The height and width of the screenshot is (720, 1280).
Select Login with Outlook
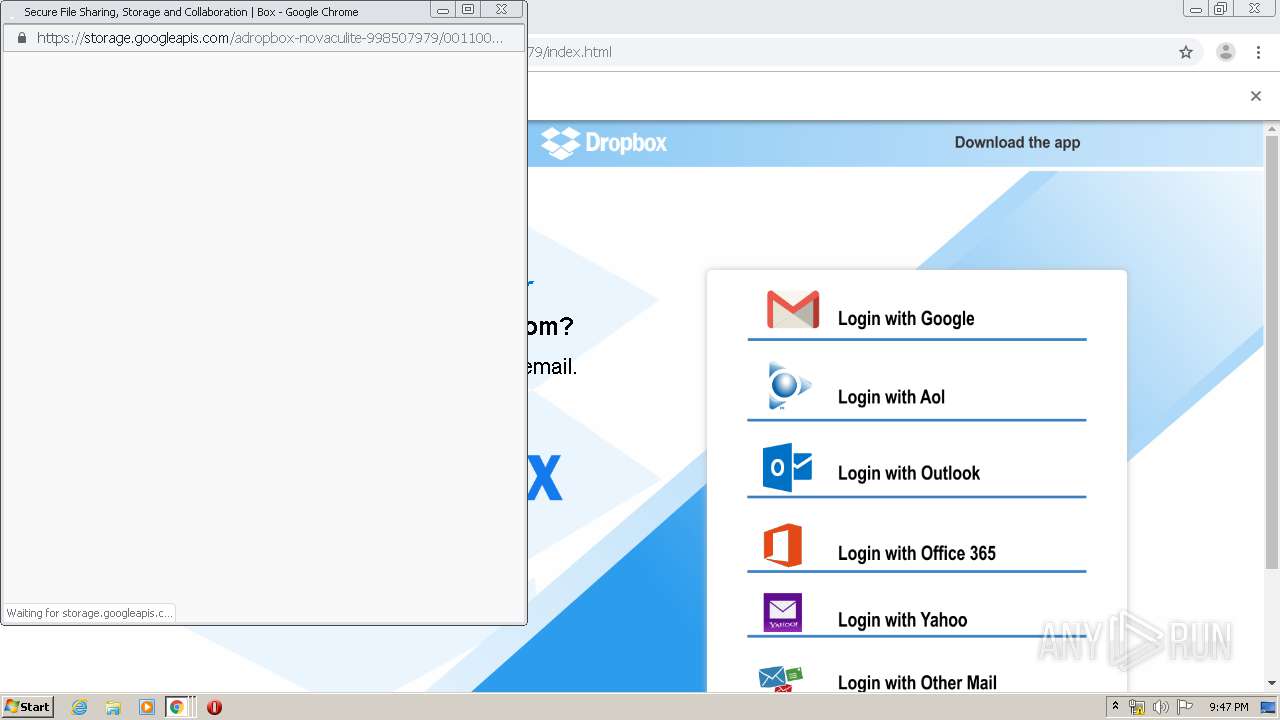pyautogui.click(x=909, y=473)
